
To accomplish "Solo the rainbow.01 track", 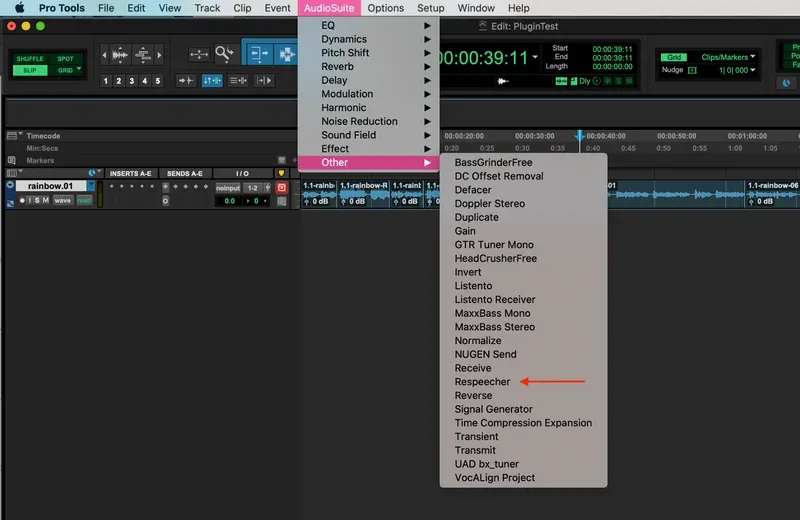I will pos(37,201).
